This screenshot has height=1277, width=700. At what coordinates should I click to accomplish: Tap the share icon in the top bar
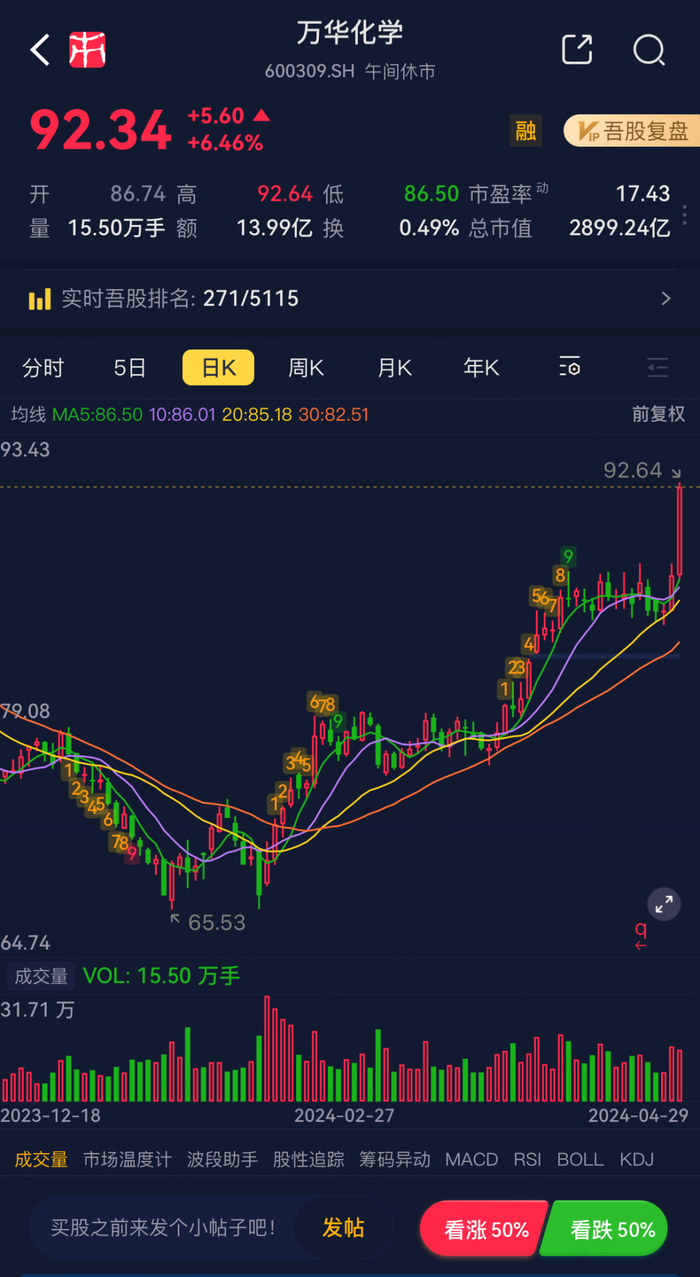(577, 50)
